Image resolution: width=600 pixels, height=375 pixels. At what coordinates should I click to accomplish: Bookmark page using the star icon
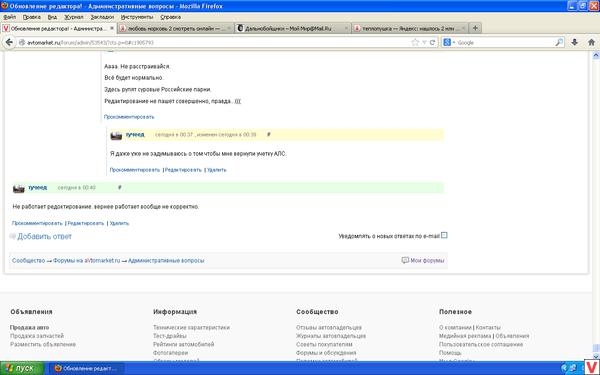[x=415, y=42]
